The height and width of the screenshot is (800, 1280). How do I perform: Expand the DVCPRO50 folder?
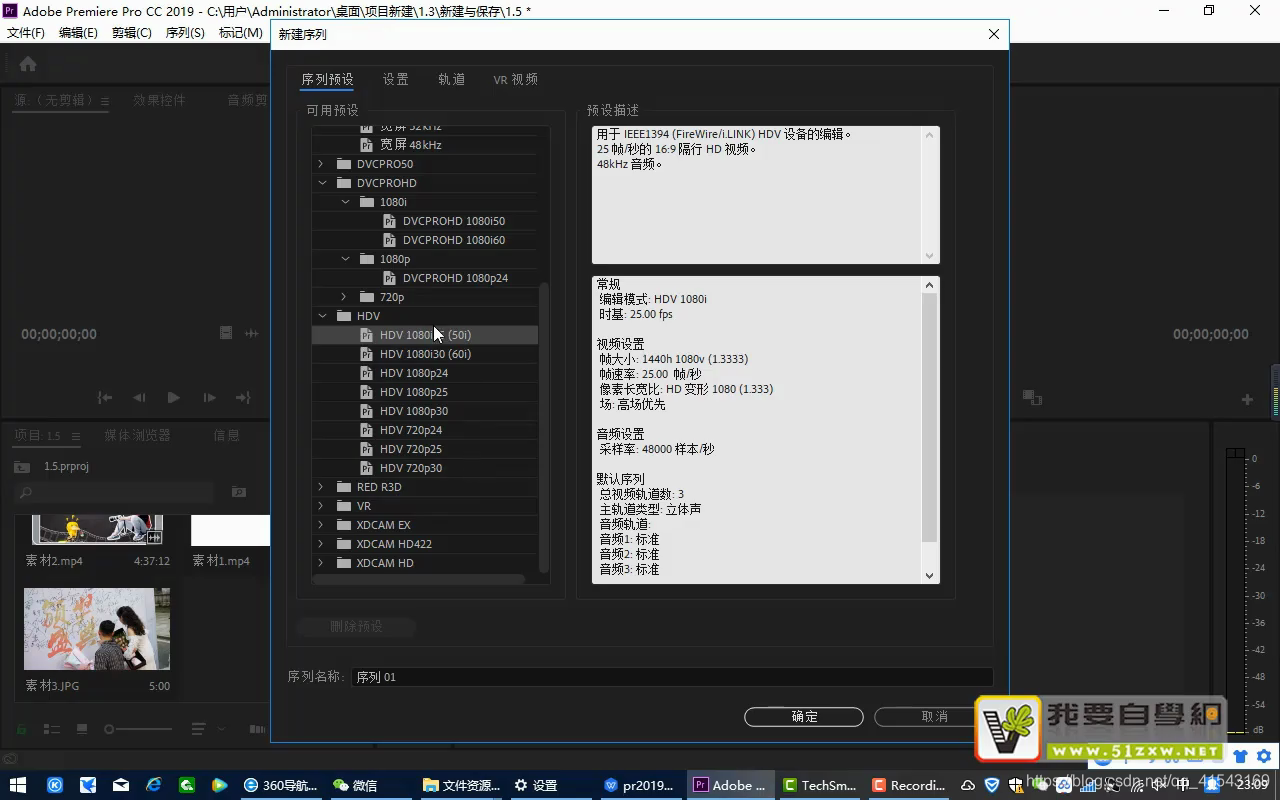tap(321, 164)
